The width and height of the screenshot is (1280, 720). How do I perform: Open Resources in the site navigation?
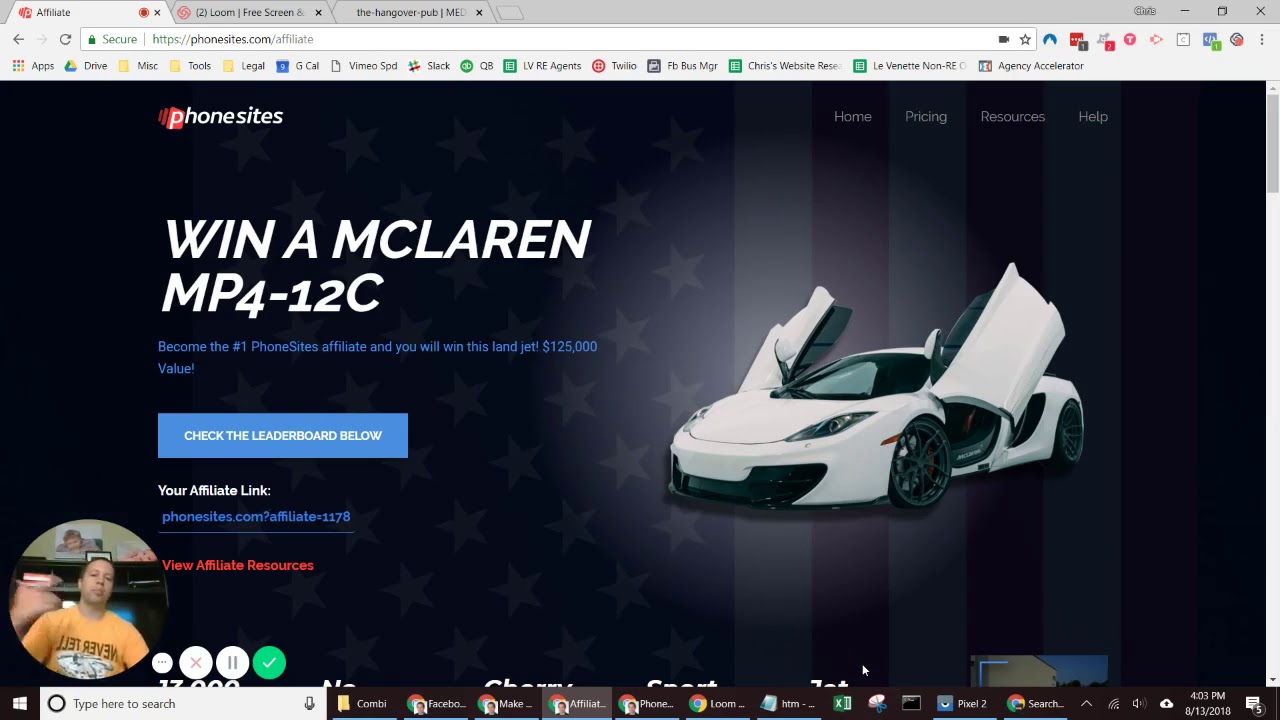point(1013,117)
